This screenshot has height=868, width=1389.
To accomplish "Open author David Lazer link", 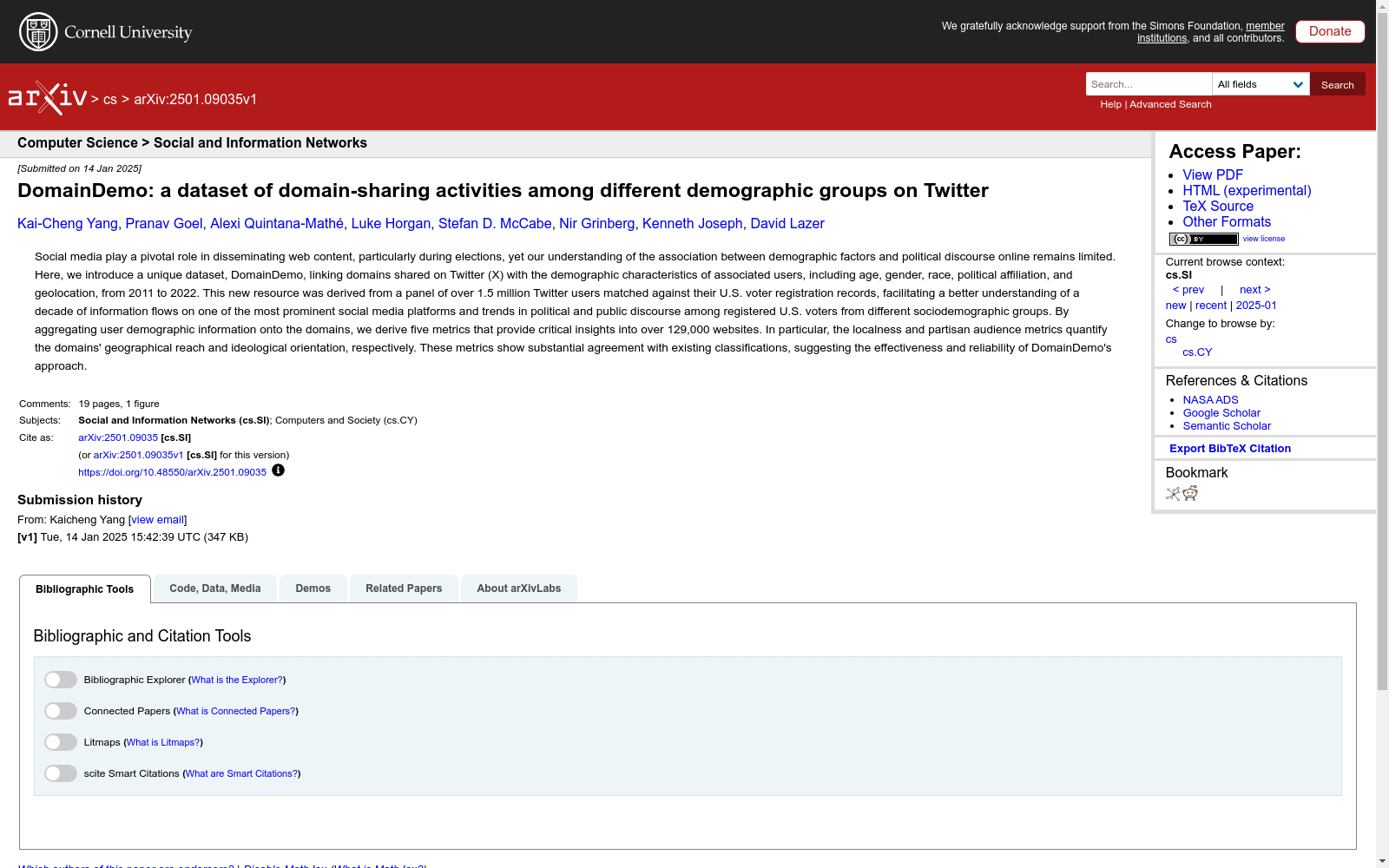I will pyautogui.click(x=787, y=224).
